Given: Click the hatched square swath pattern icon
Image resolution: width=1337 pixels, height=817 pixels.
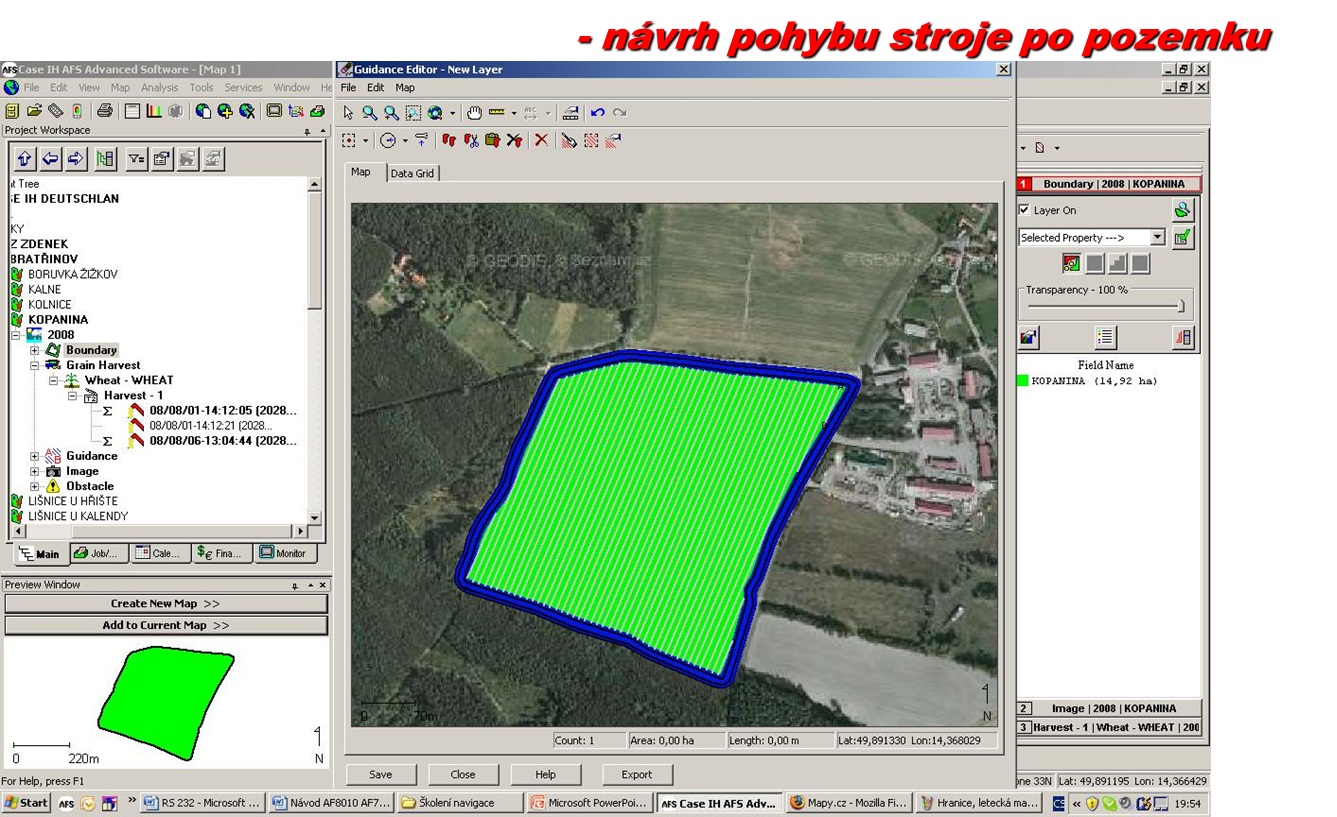Looking at the screenshot, I should tap(591, 141).
